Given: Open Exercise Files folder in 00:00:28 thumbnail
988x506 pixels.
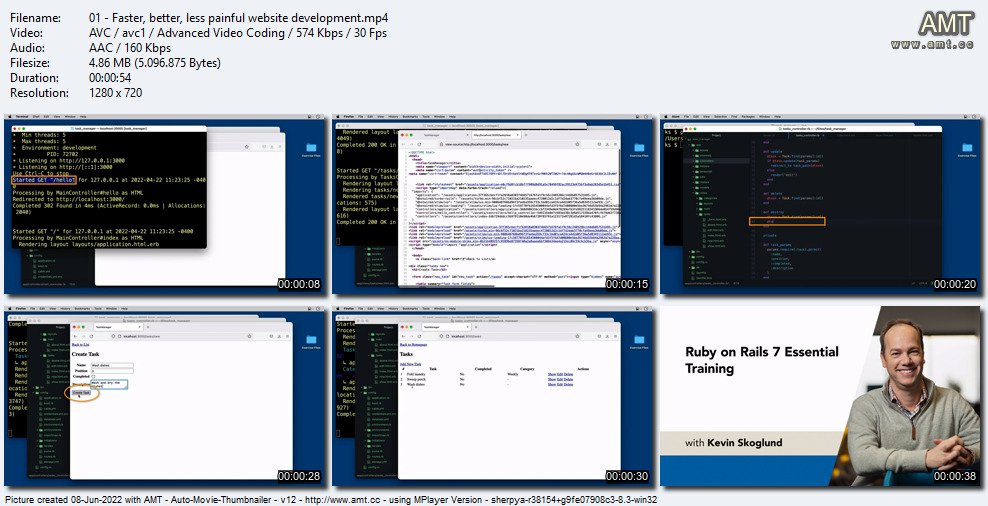Looking at the screenshot, I should 311,341.
